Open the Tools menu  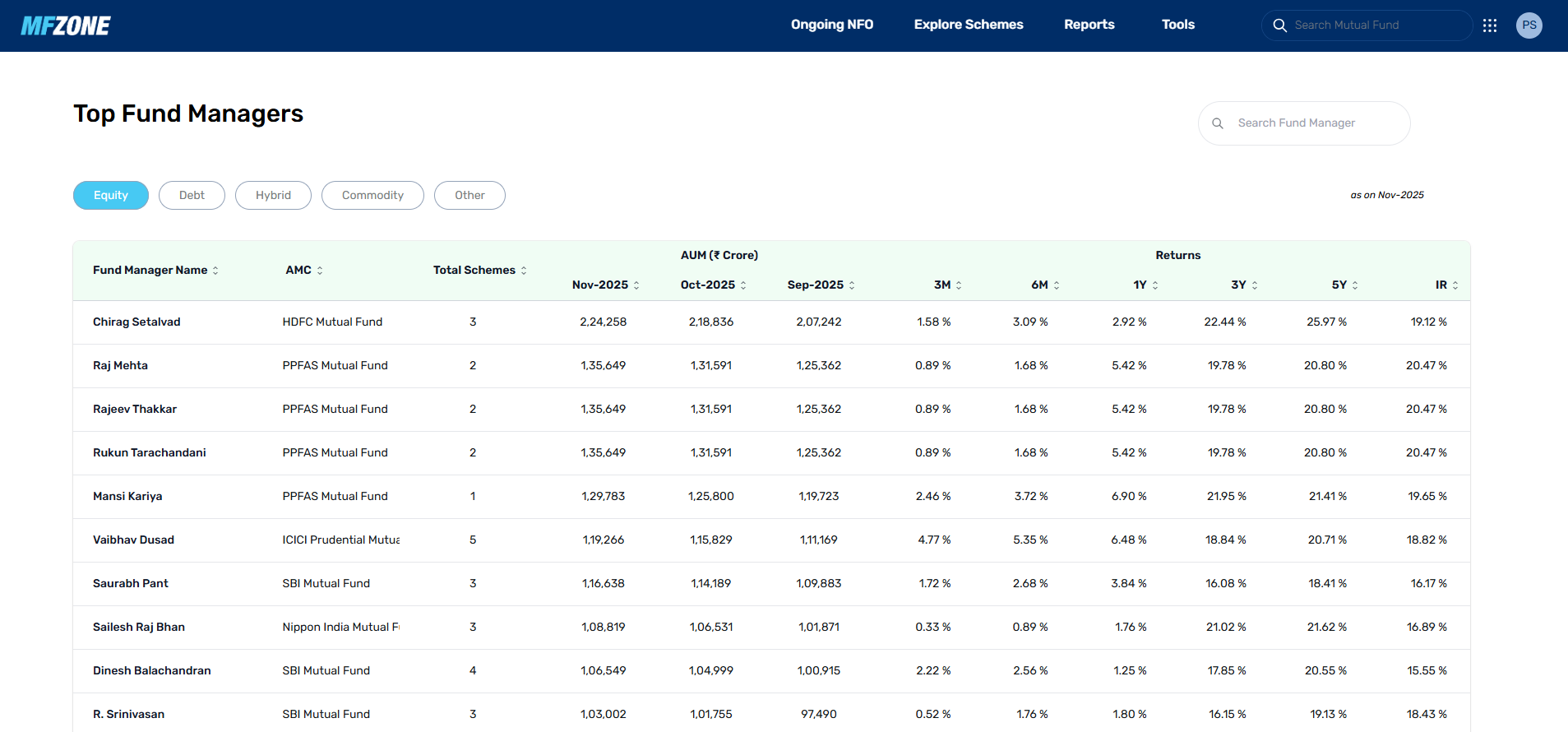click(1178, 25)
